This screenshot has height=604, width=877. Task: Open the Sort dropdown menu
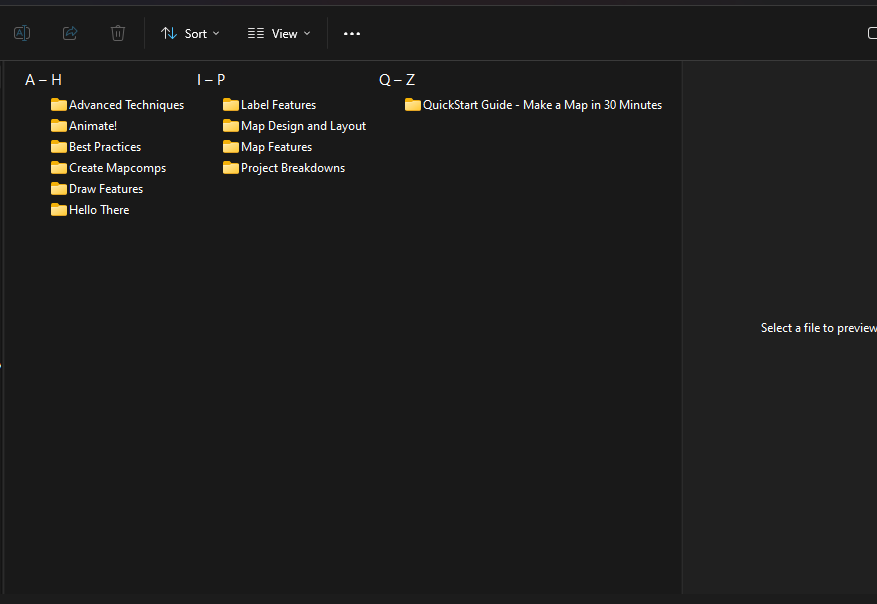(x=190, y=33)
